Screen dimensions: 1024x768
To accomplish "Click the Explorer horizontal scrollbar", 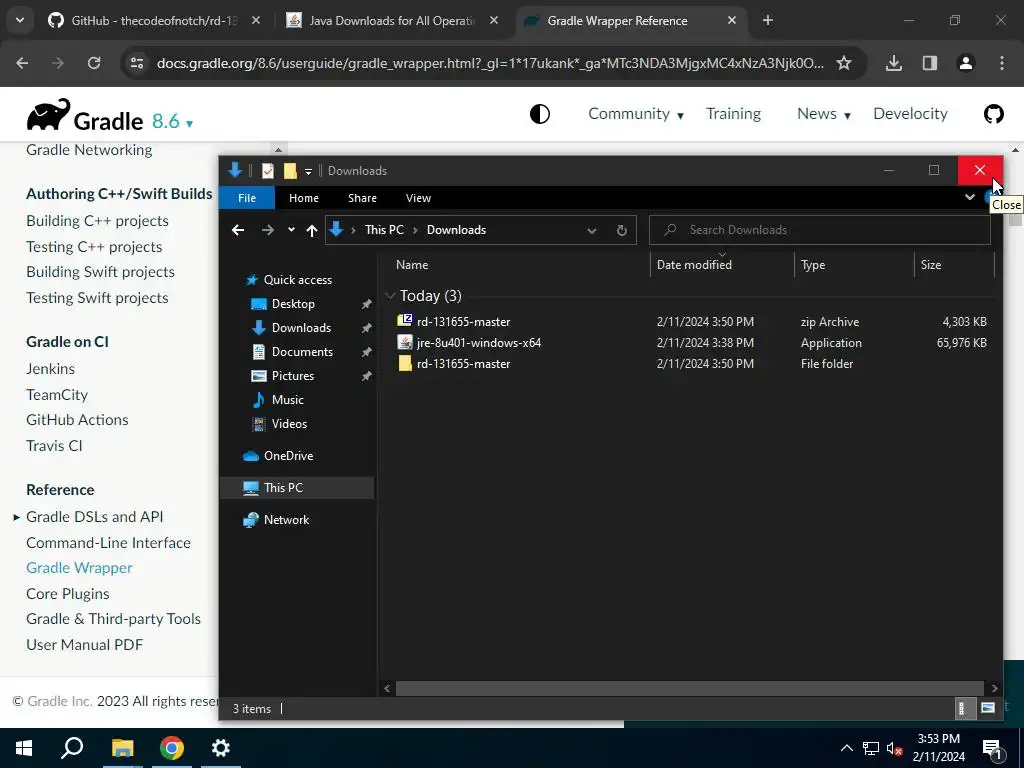I will pos(689,688).
